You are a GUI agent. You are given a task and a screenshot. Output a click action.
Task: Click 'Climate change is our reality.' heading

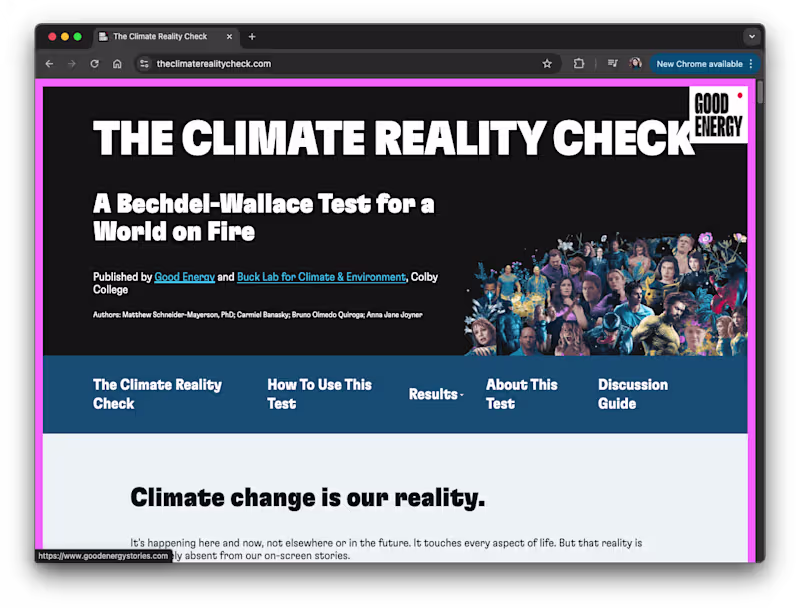click(308, 498)
